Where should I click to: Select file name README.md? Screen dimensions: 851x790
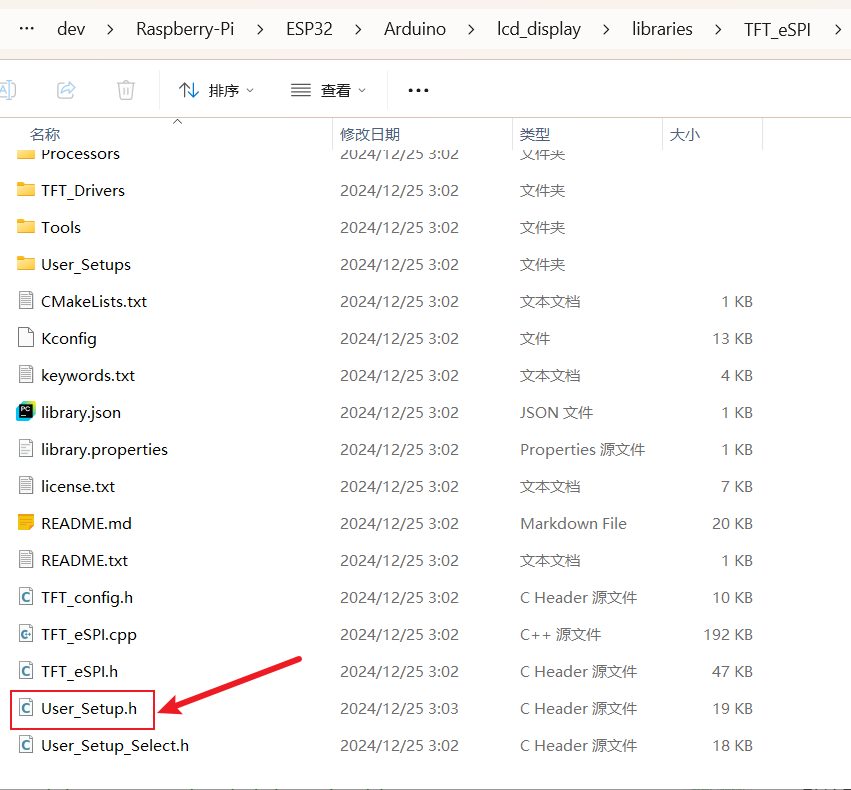pos(86,524)
